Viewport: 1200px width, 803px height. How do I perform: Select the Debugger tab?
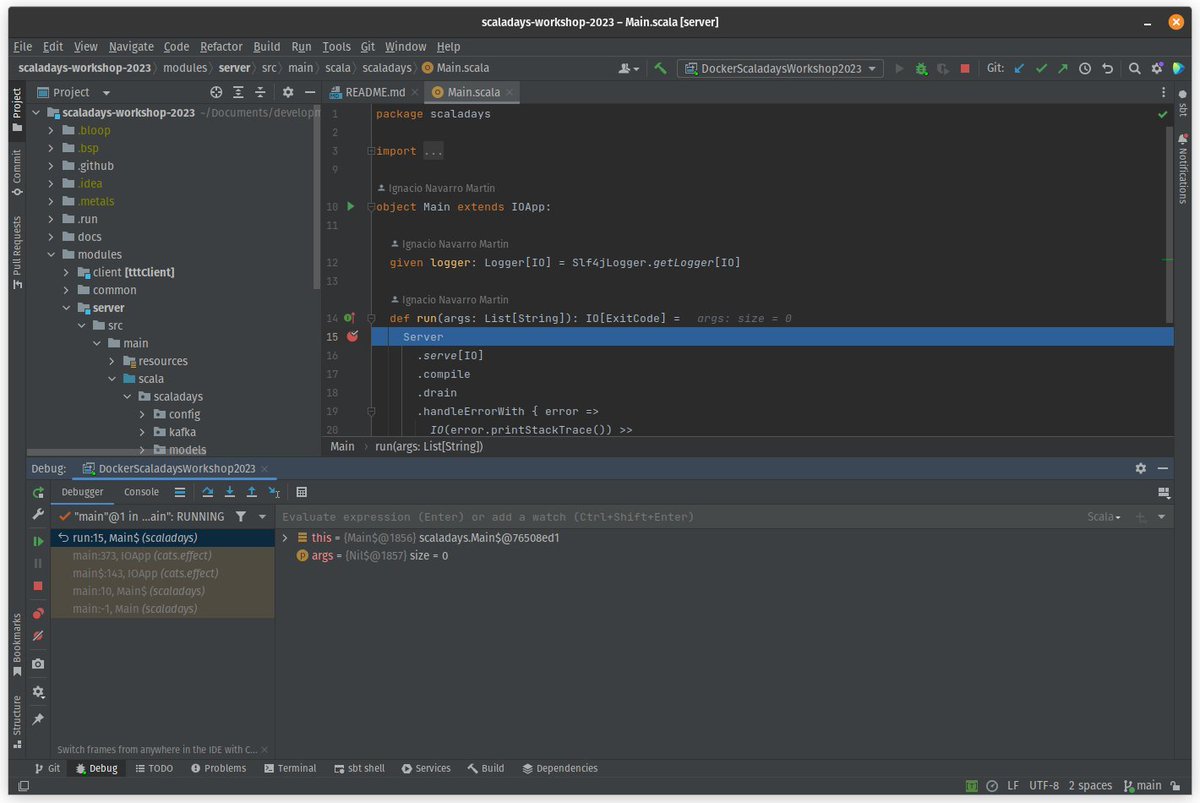click(x=82, y=492)
